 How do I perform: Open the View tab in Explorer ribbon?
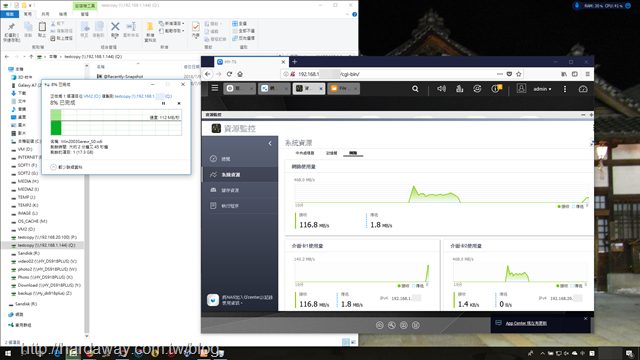[x=62, y=14]
